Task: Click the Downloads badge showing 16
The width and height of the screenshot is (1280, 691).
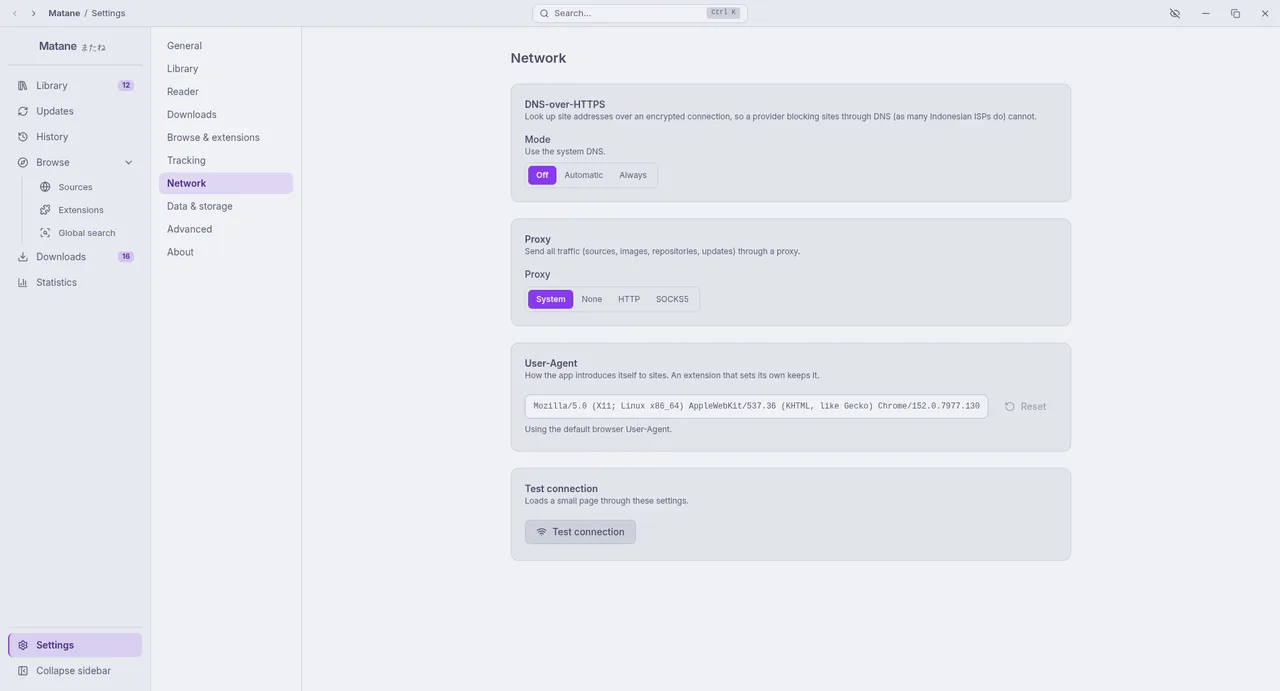Action: pyautogui.click(x=126, y=257)
